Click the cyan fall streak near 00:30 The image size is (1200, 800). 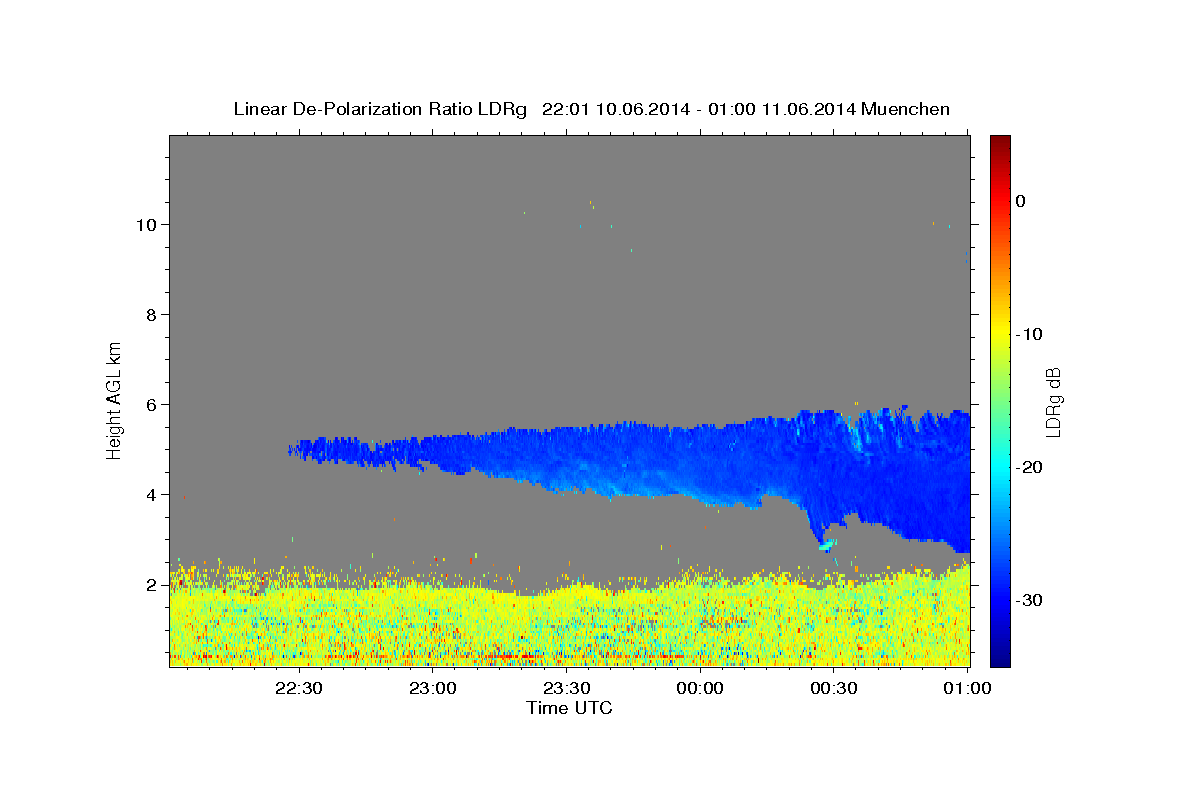coord(827,545)
